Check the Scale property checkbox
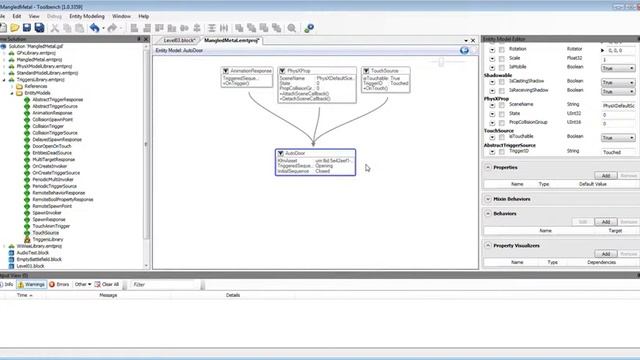 pos(502,59)
